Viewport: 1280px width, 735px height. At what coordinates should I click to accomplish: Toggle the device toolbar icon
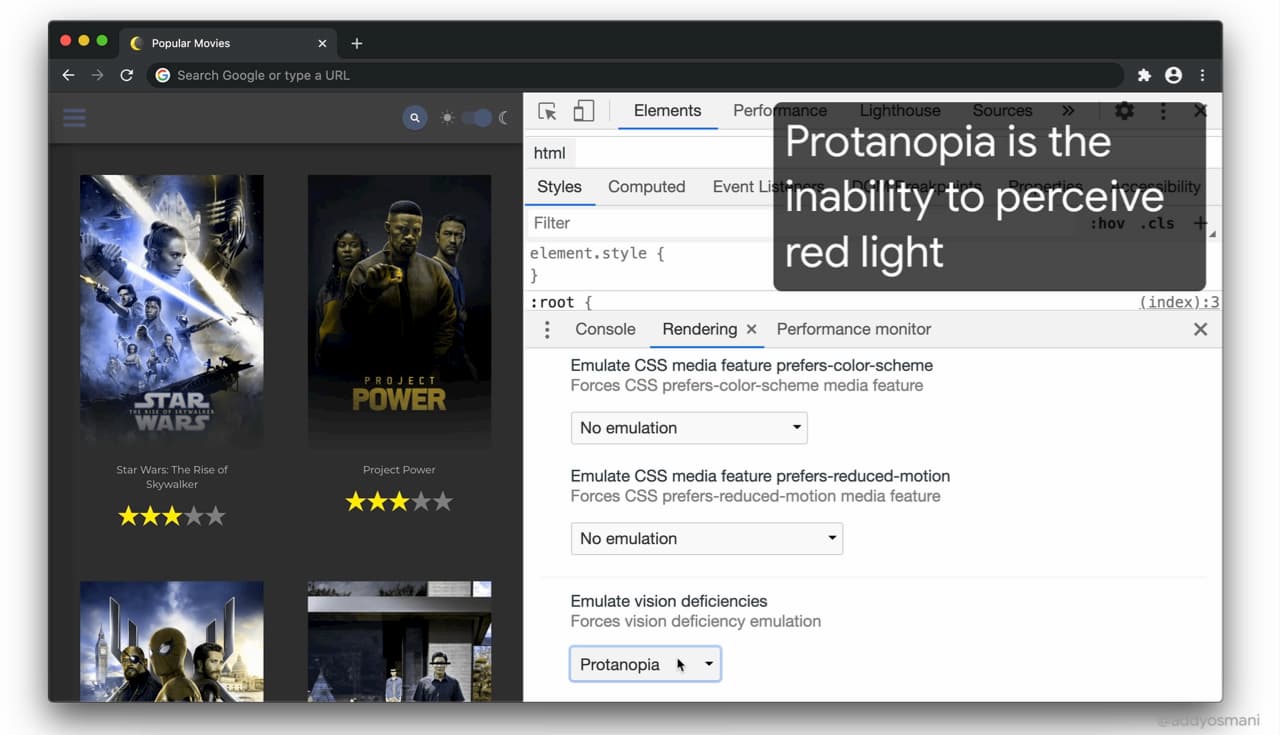584,111
